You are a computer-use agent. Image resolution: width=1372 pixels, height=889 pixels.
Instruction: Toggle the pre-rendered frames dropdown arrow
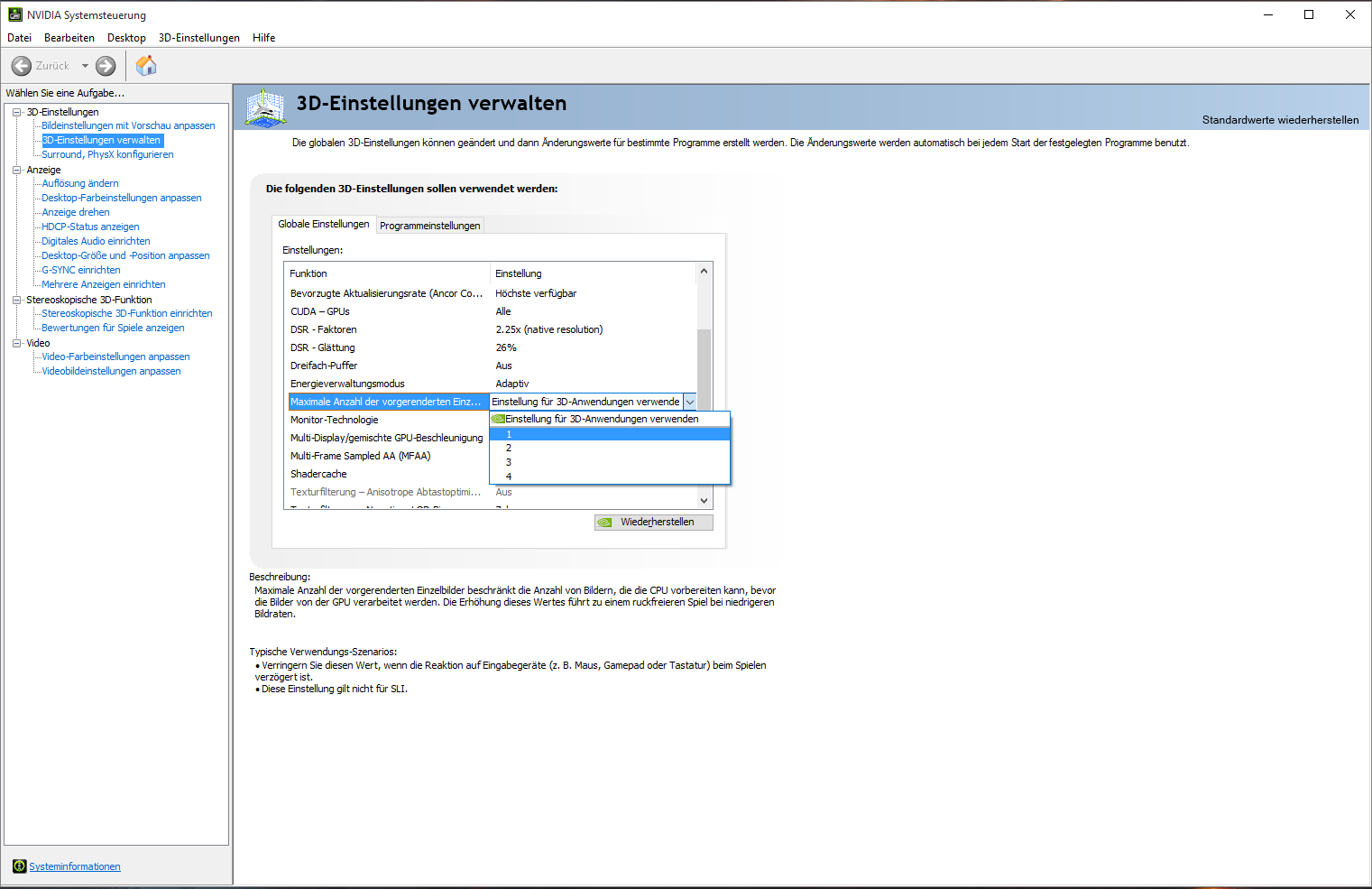(x=690, y=402)
